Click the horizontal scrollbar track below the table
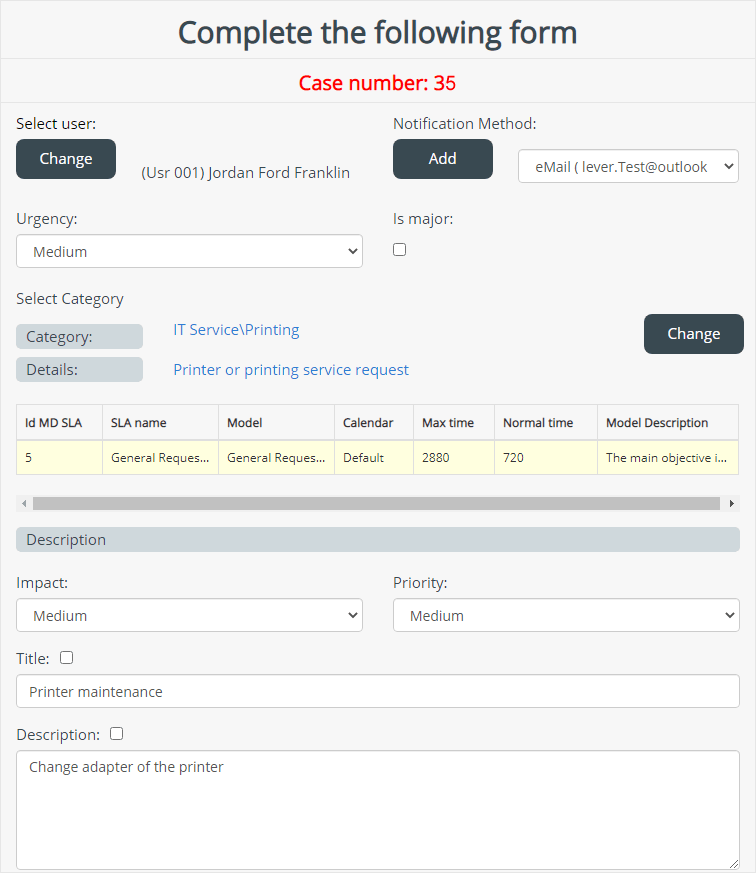The height and width of the screenshot is (873, 756). pyautogui.click(x=376, y=503)
